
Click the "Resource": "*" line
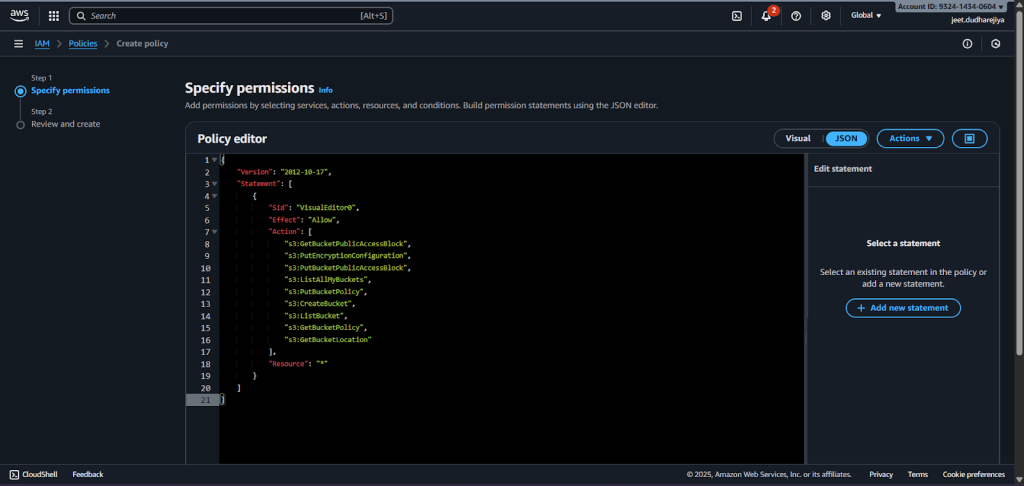(298, 364)
